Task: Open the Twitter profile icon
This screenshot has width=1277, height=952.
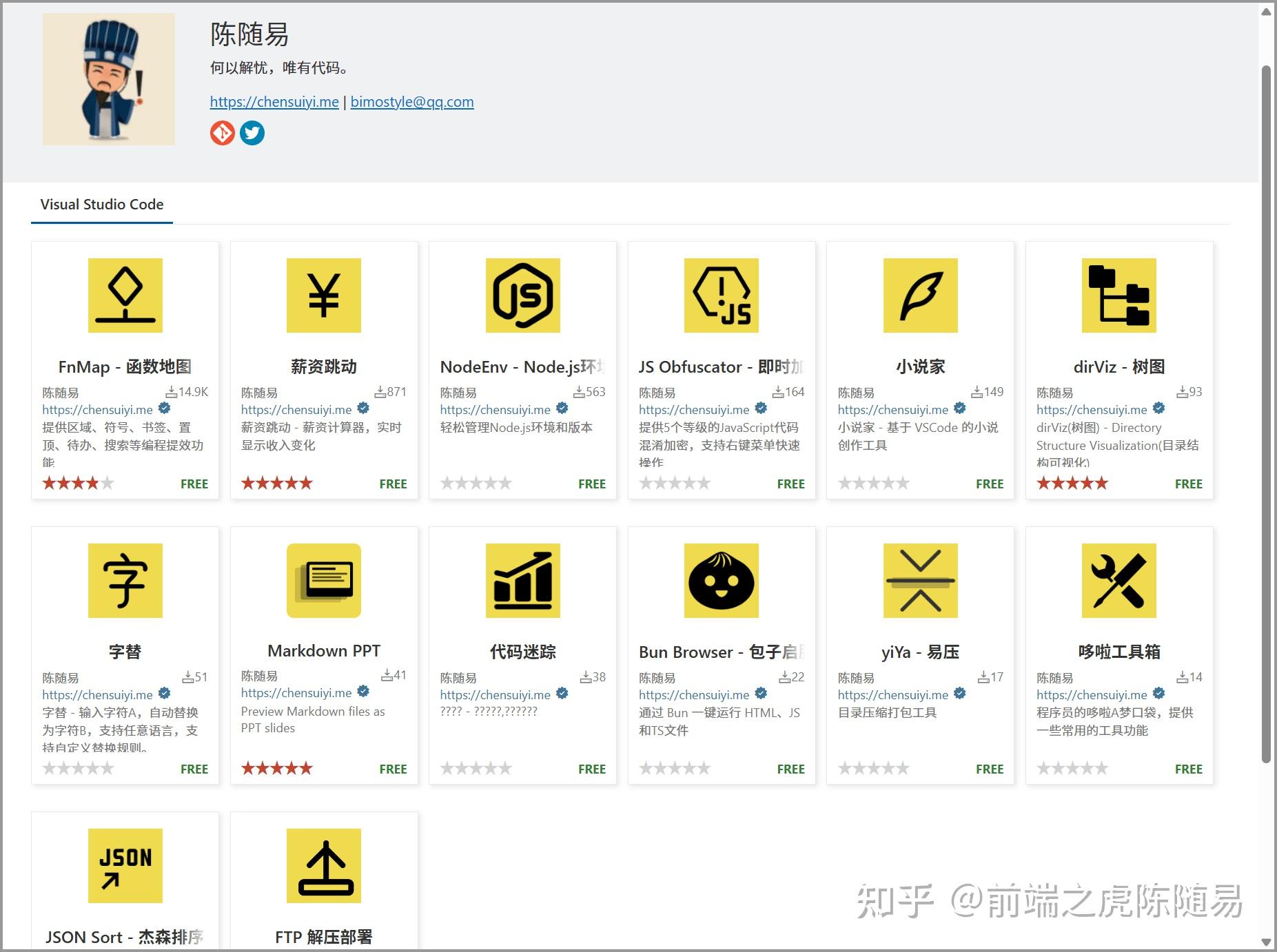Action: [x=252, y=133]
